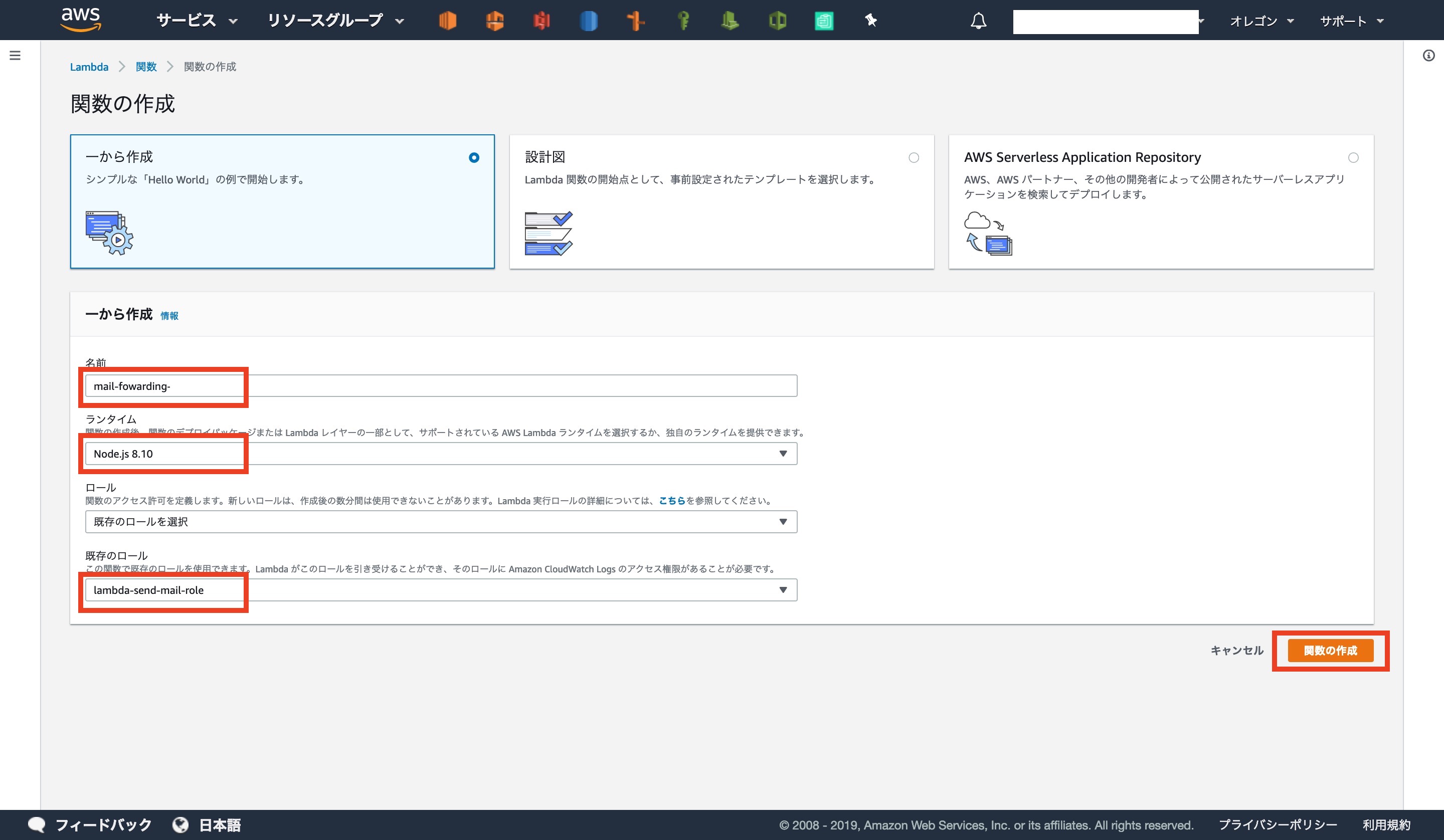Click the キャンセル button
The image size is (1444, 840).
[1236, 651]
